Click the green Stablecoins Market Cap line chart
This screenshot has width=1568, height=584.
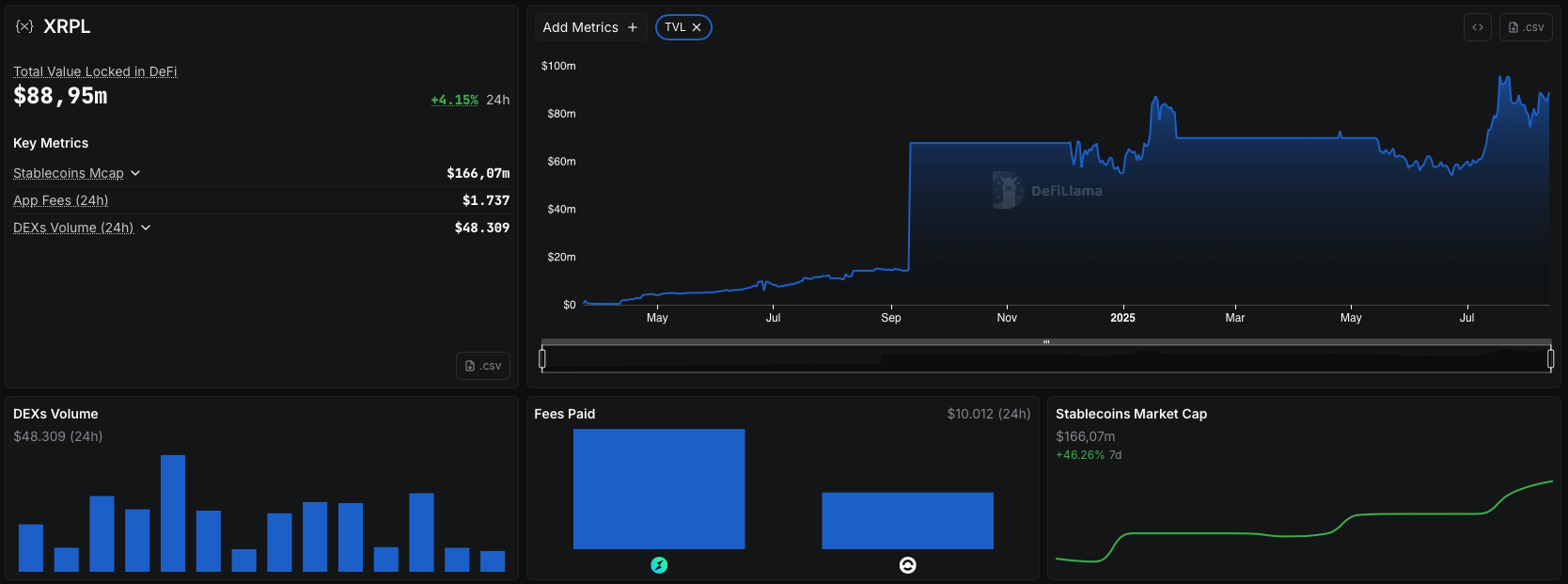point(1304,522)
